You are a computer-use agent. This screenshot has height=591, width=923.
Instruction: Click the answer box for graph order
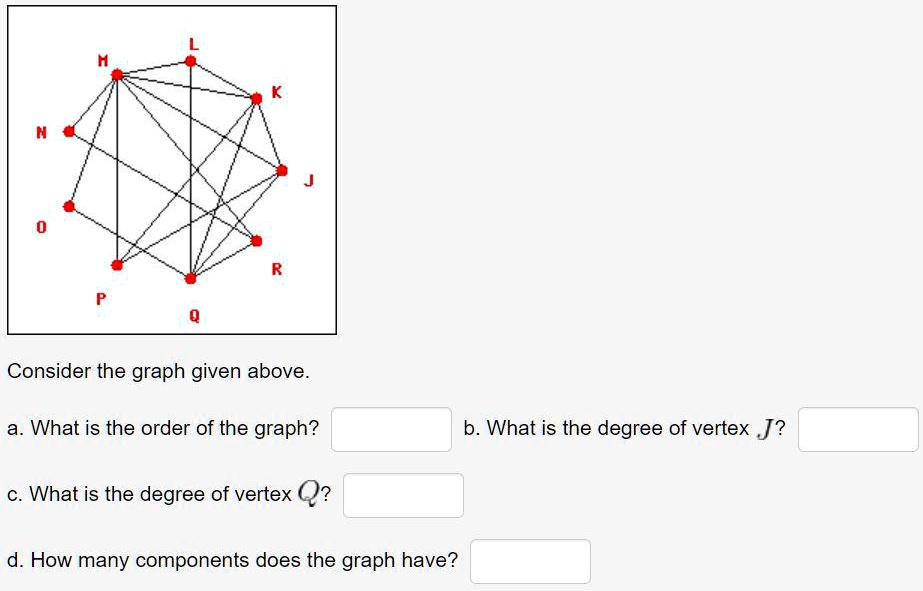(389, 428)
